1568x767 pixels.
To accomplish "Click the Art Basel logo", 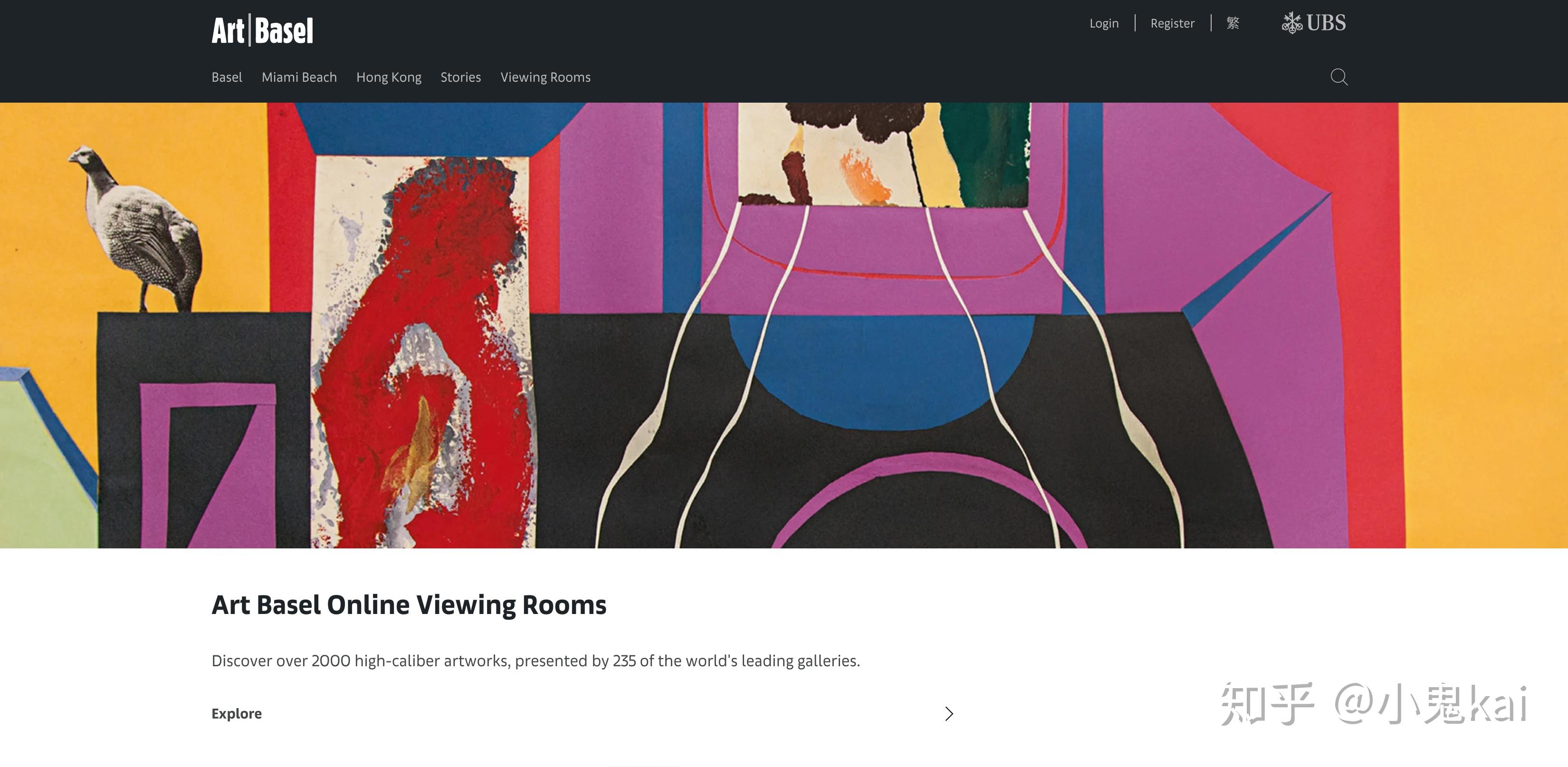I will (x=262, y=30).
